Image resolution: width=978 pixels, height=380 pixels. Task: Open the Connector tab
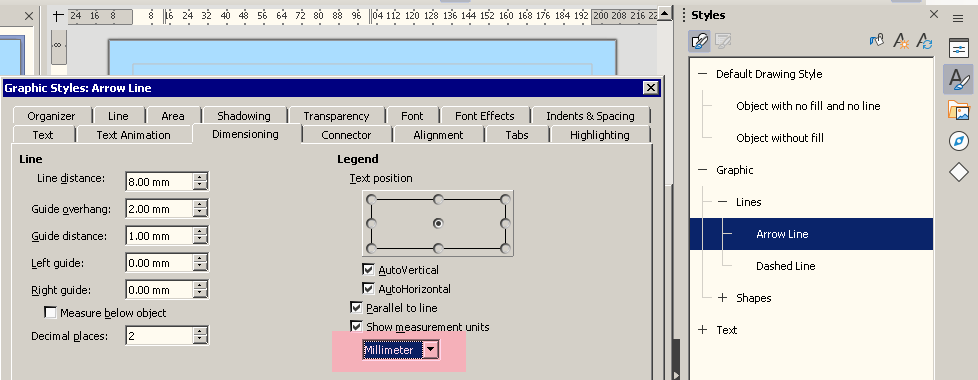346,135
